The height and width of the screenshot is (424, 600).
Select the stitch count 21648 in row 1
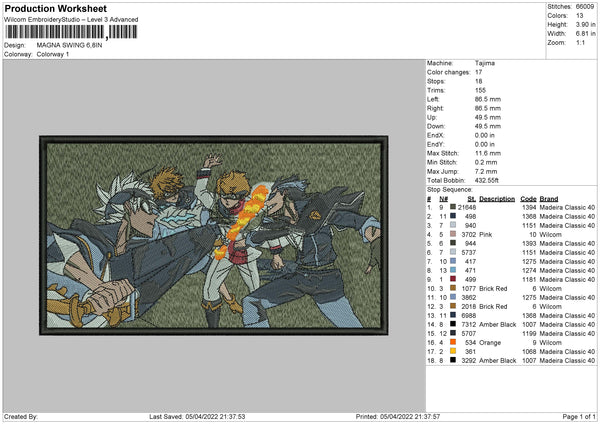point(467,207)
